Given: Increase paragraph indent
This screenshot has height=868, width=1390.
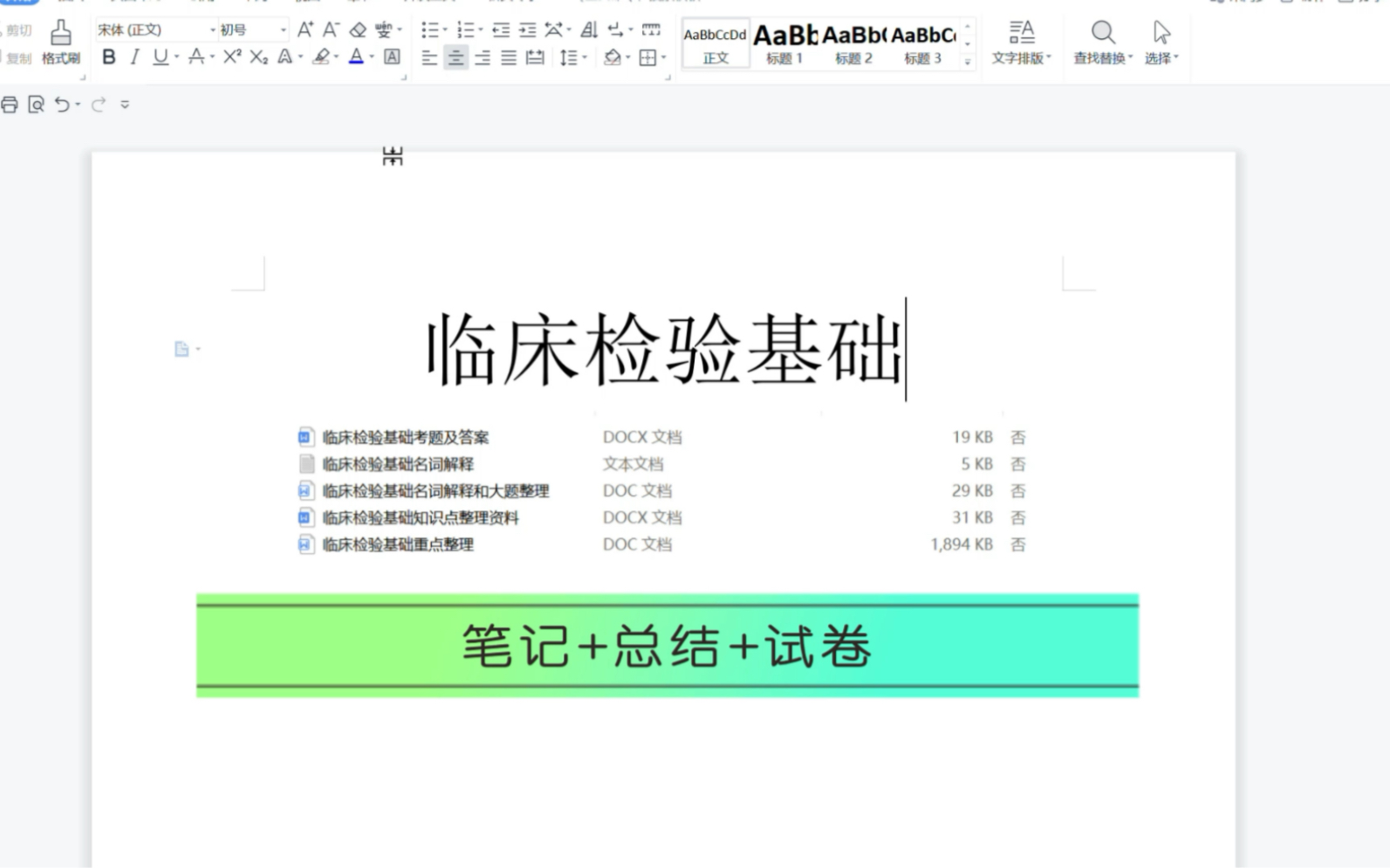Looking at the screenshot, I should (527, 31).
